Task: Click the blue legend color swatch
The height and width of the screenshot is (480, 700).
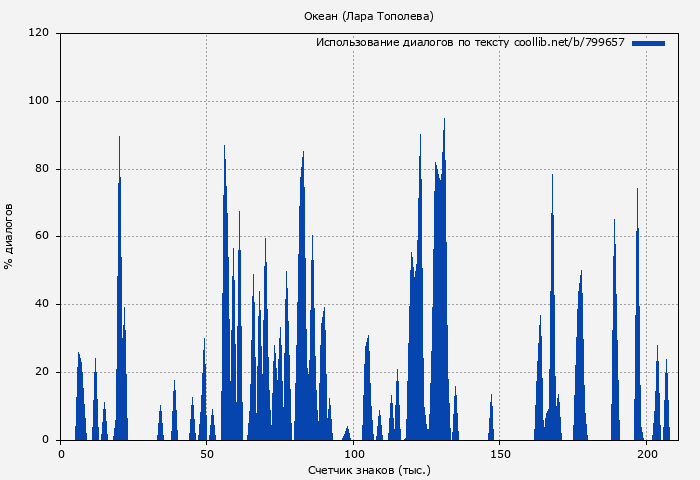Action: pos(648,43)
